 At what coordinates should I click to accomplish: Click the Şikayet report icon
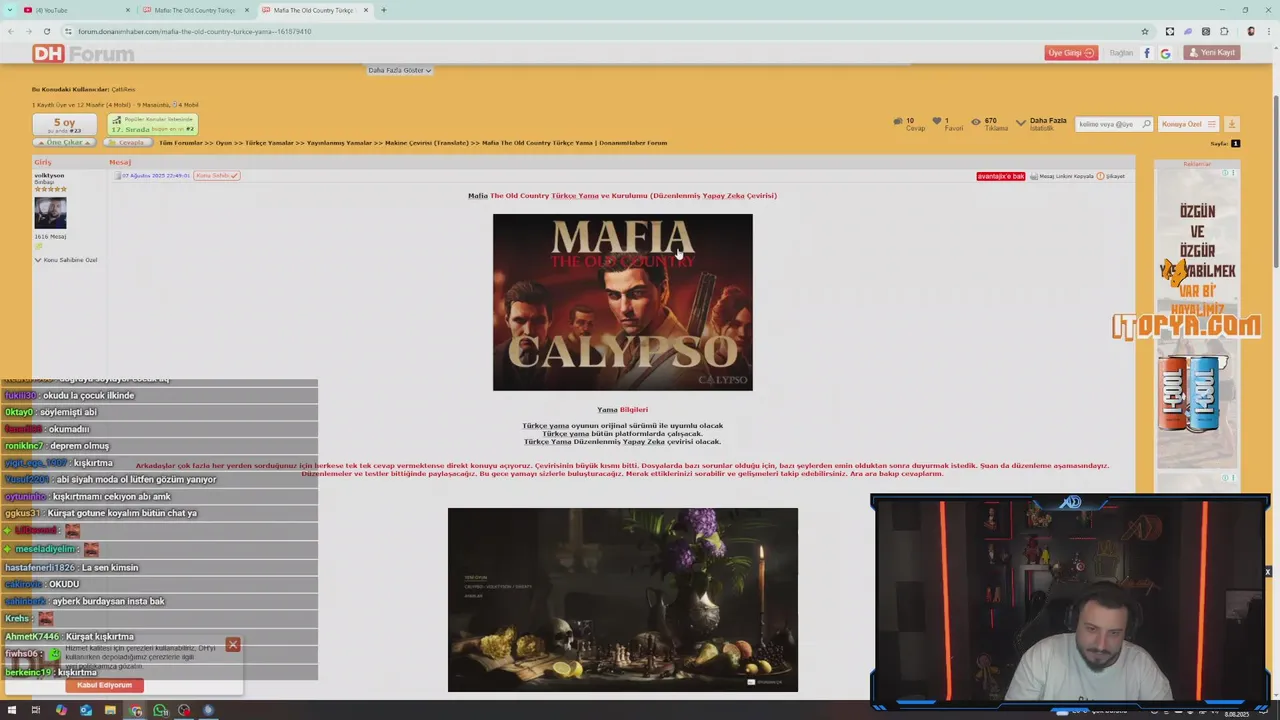tap(1100, 176)
